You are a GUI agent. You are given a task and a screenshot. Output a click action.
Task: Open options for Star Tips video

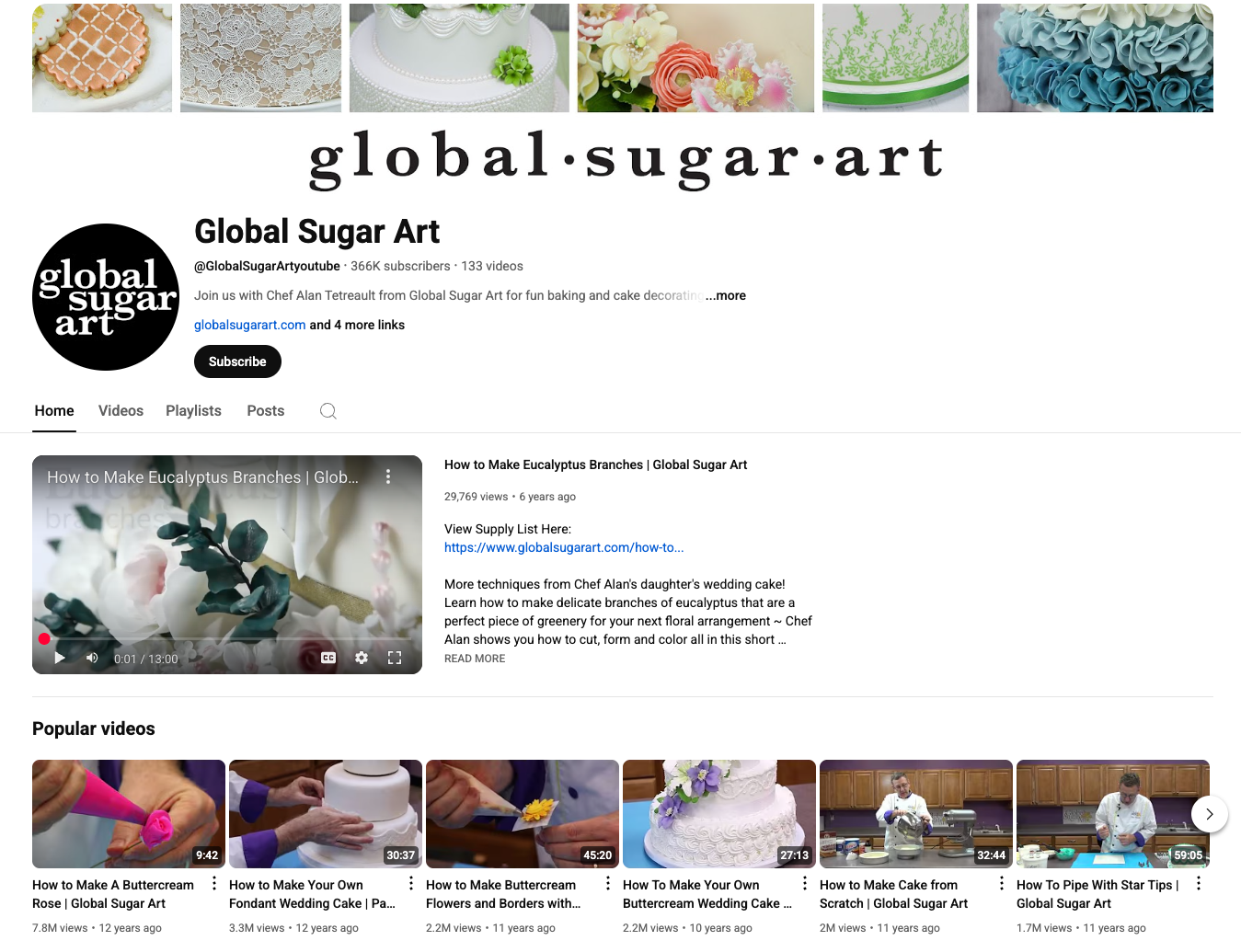pos(1199,883)
